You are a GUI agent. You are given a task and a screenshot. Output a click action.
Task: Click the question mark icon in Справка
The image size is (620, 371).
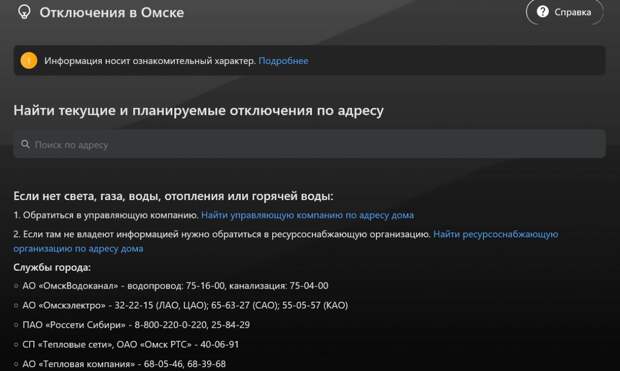542,12
